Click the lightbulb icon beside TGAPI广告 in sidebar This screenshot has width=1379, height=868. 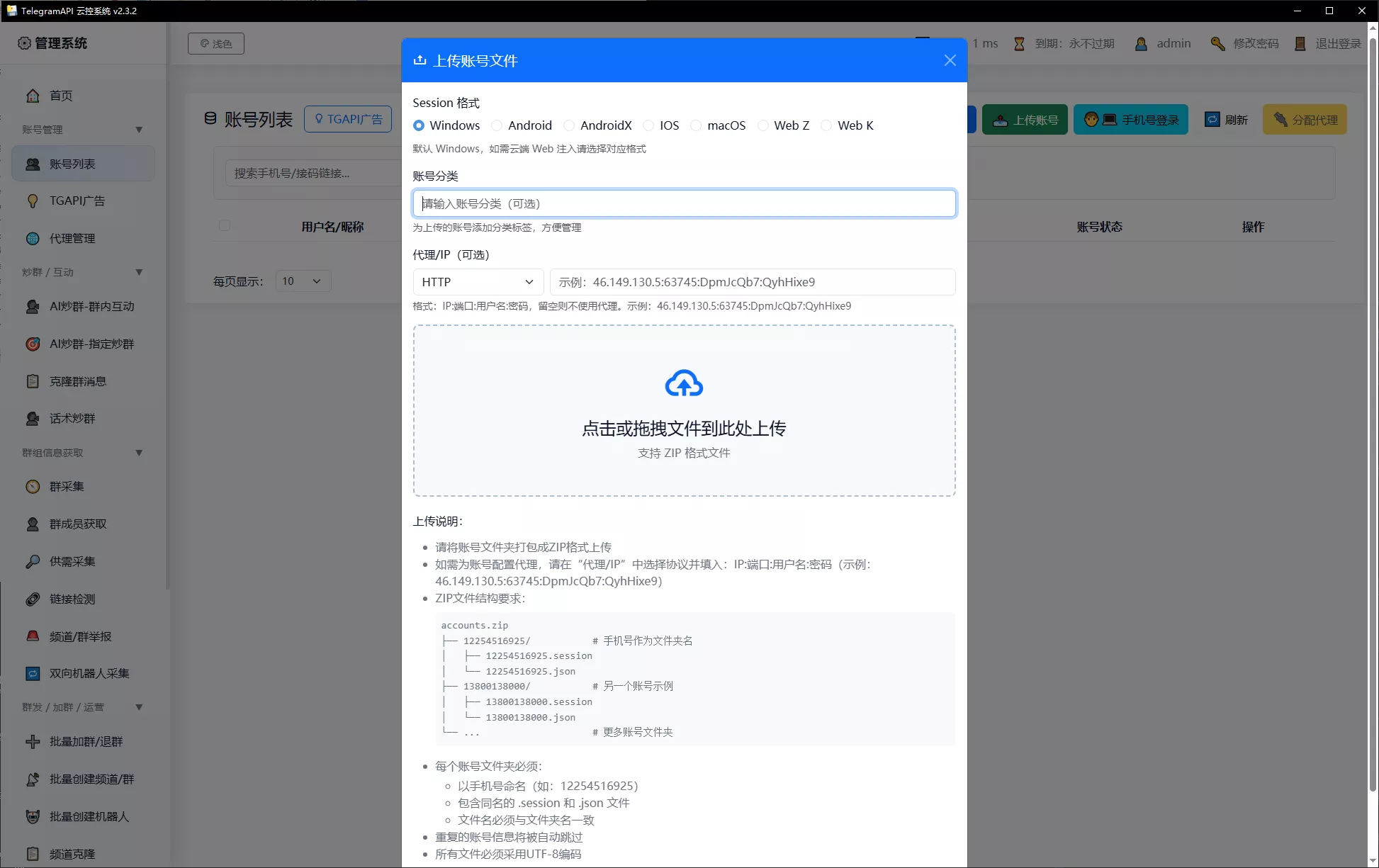click(x=33, y=201)
